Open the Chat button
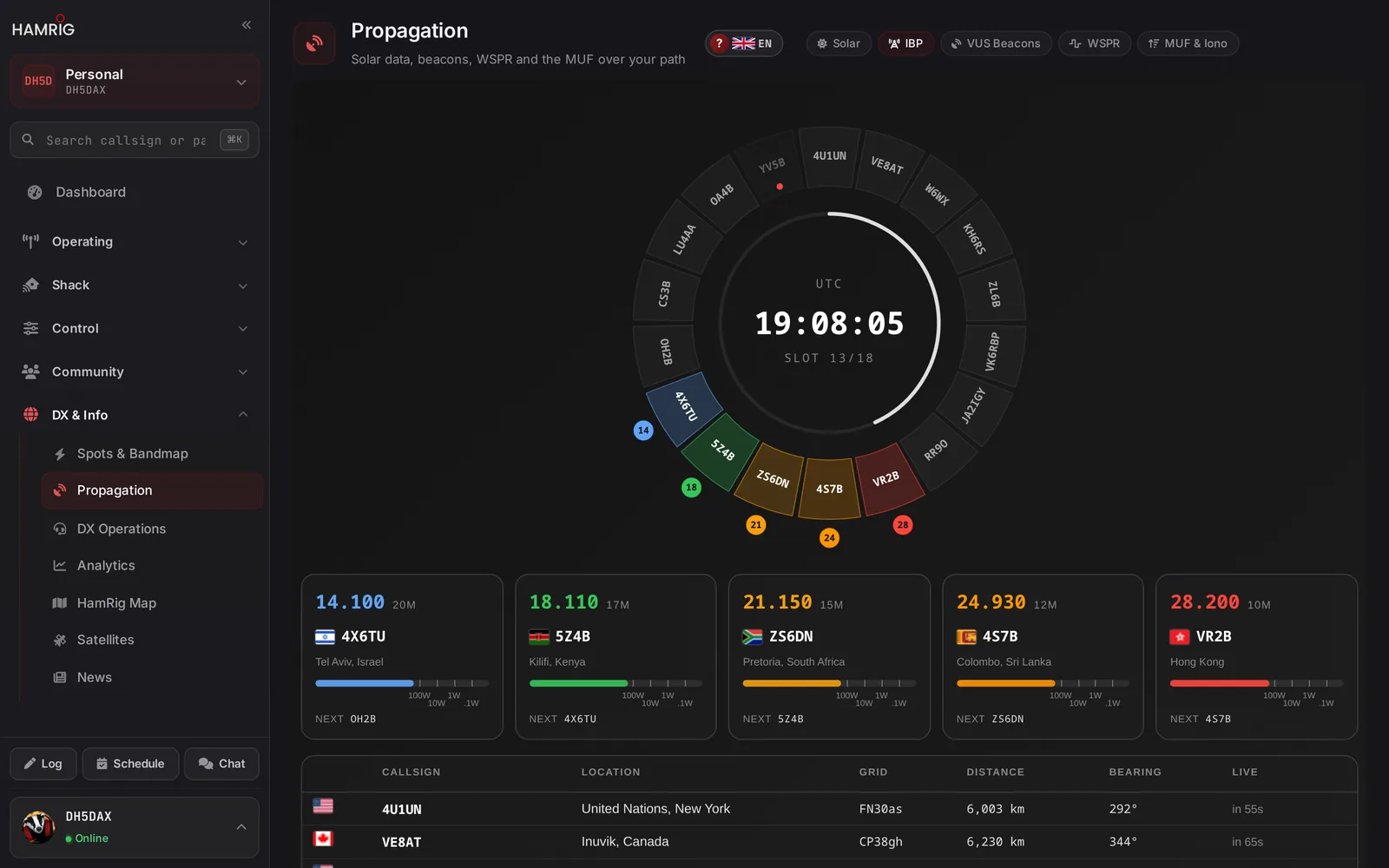 coord(221,764)
